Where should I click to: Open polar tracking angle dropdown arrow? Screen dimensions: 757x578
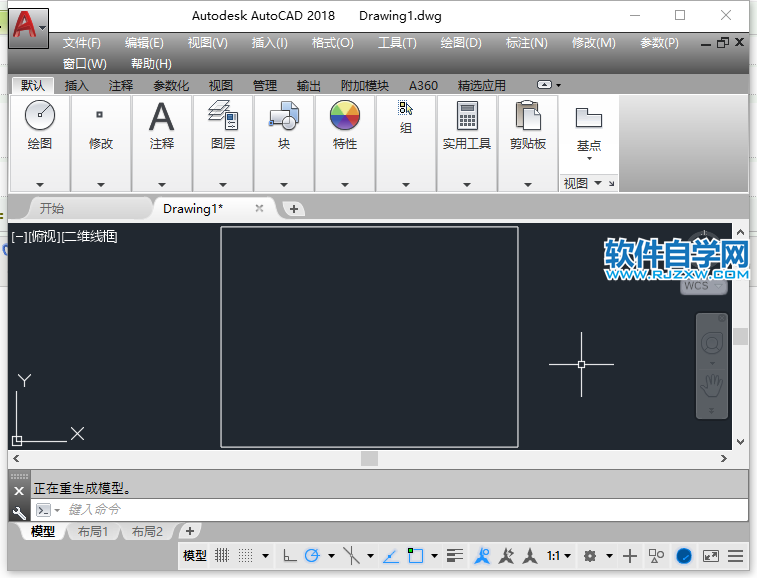point(331,556)
